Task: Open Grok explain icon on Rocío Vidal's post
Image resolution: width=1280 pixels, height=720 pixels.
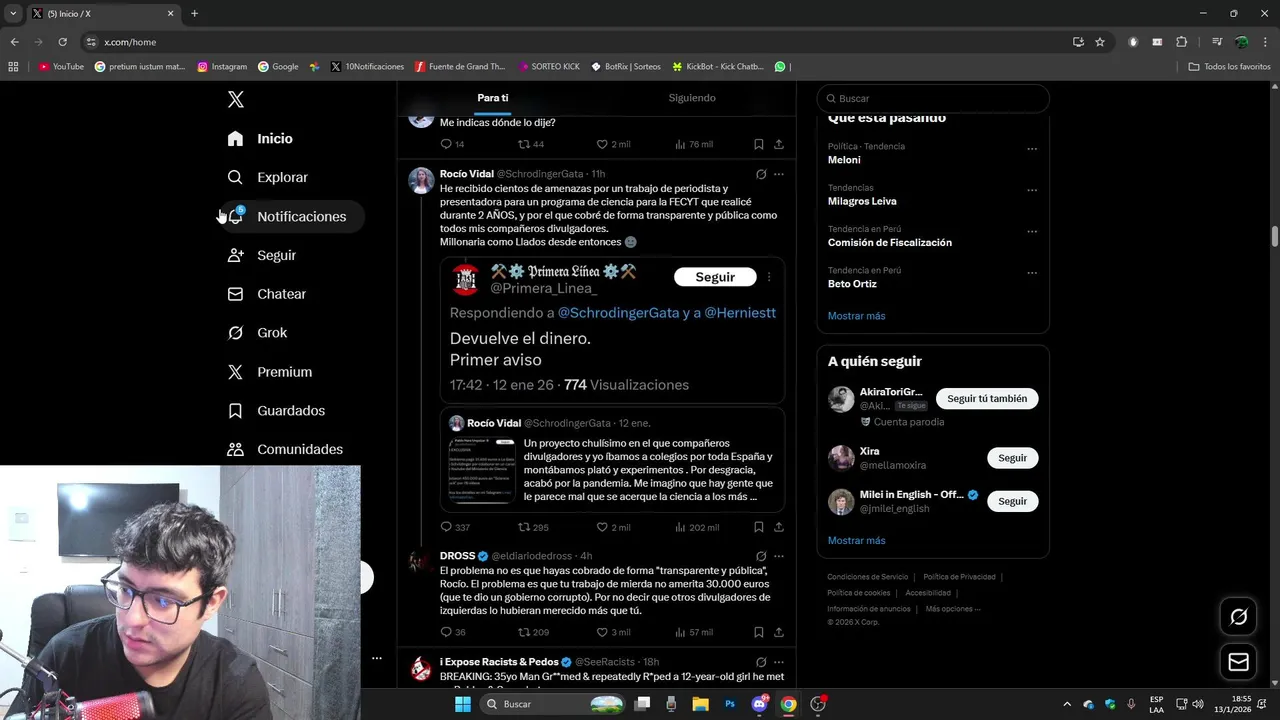Action: tap(761, 174)
